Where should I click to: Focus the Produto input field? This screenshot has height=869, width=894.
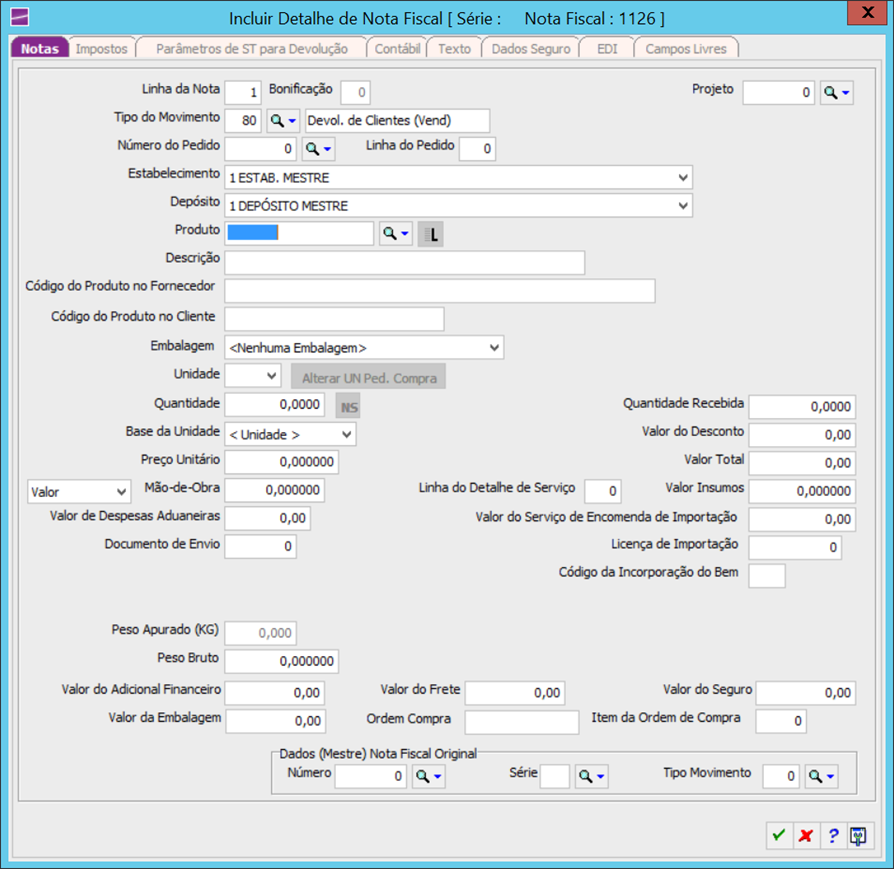[299, 234]
